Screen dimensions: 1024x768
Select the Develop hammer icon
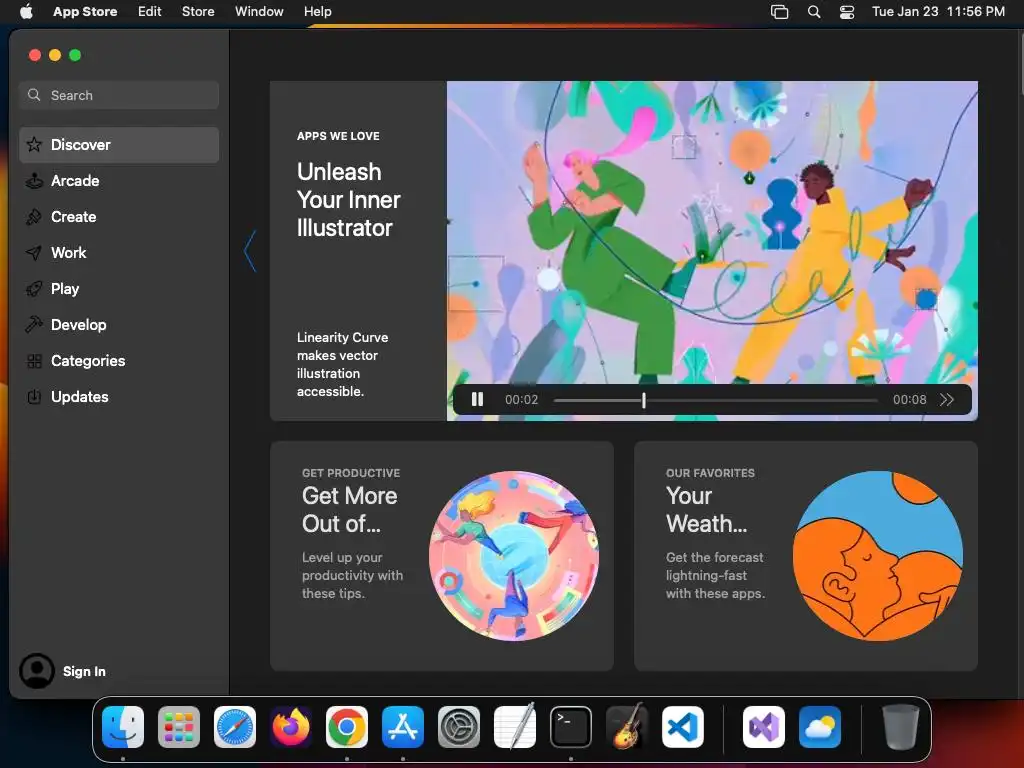34,325
